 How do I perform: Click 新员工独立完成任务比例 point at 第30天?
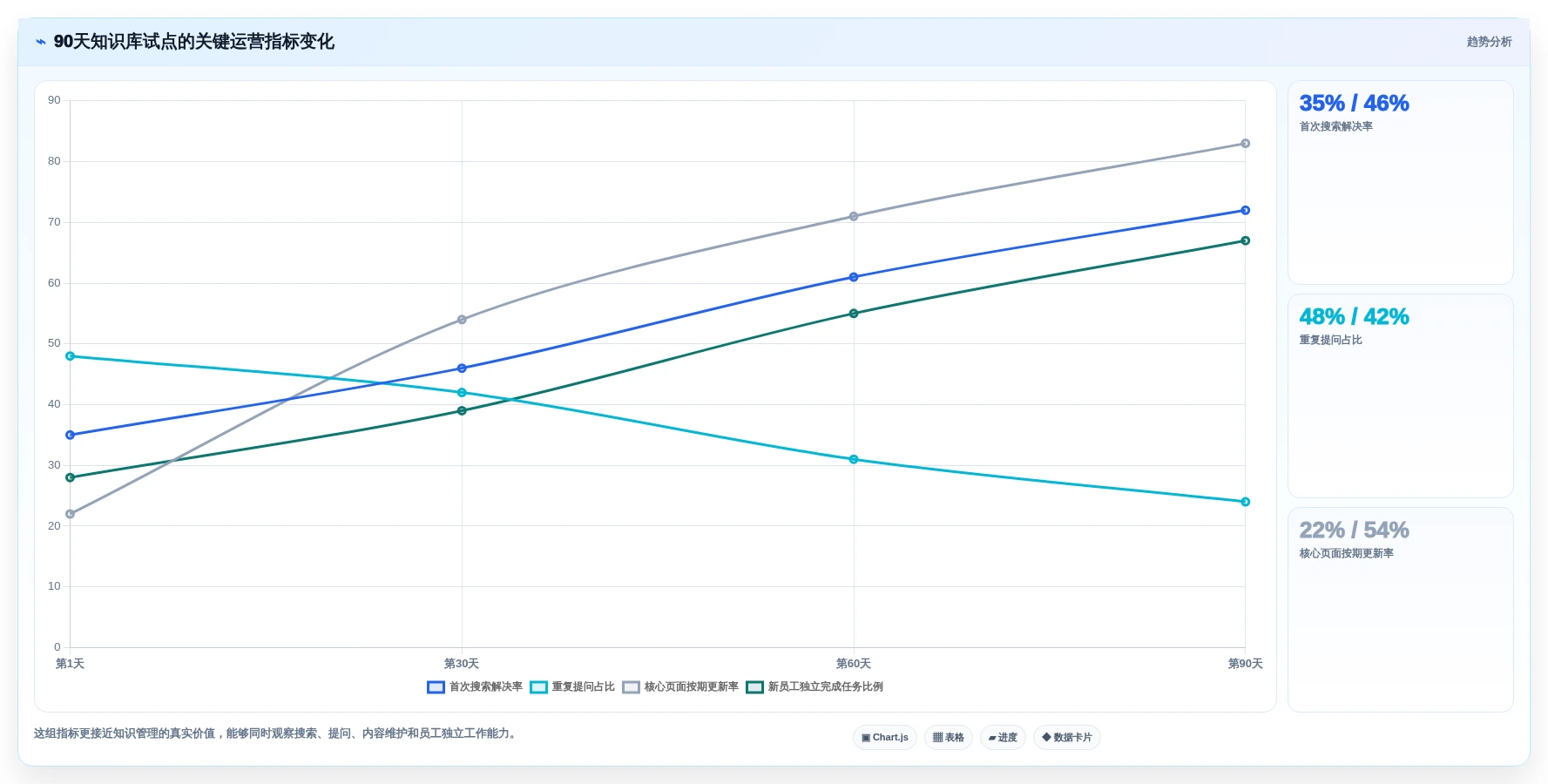pos(462,410)
